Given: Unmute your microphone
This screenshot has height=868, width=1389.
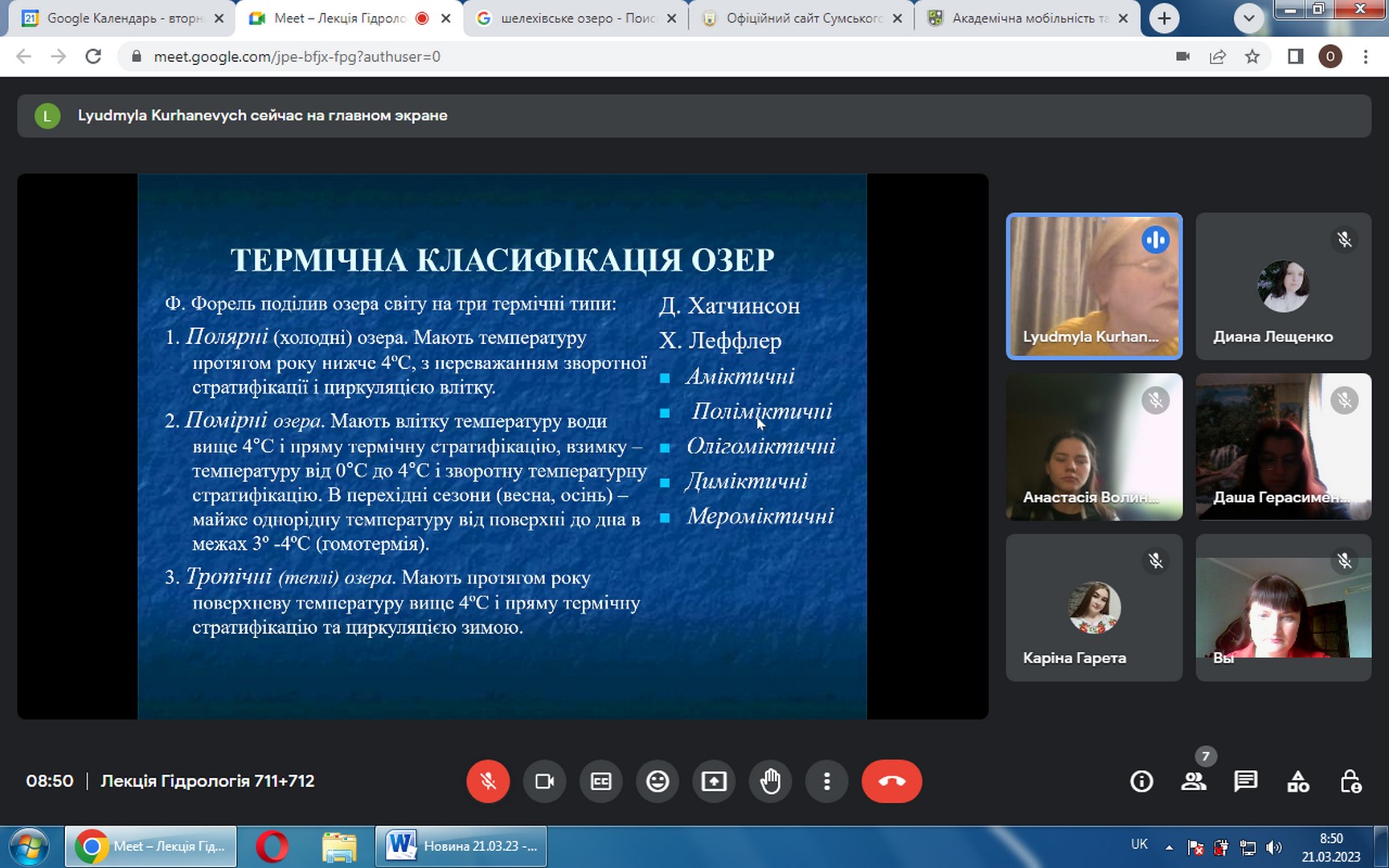Looking at the screenshot, I should [488, 781].
